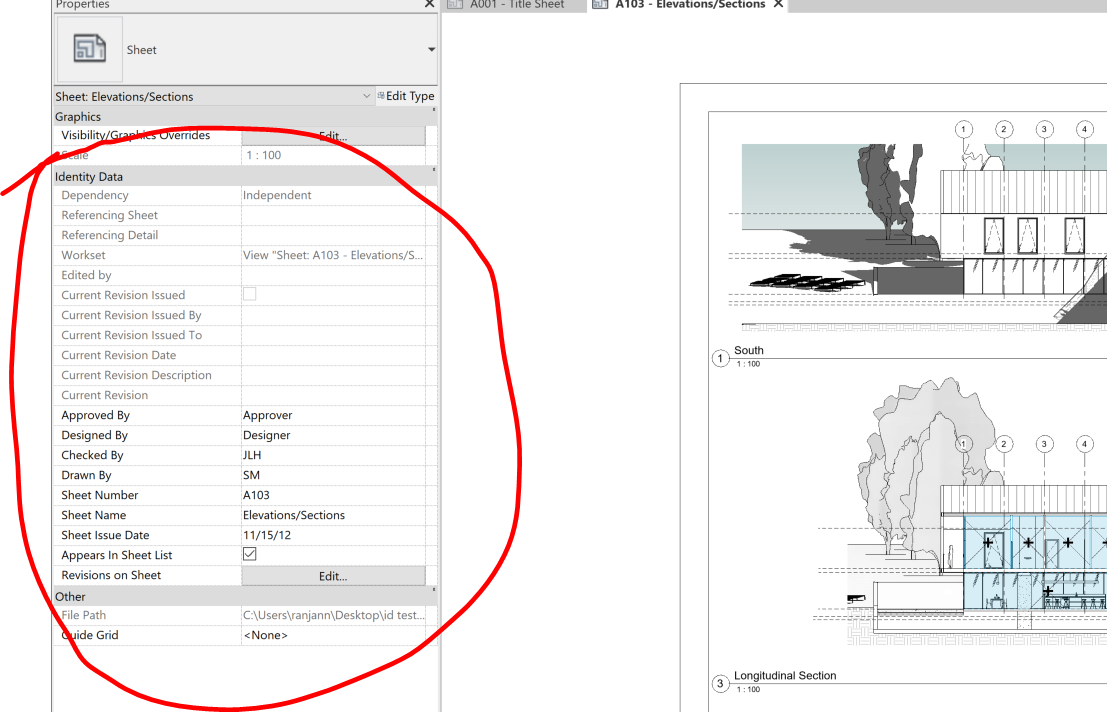Click the Sheet preview icon in the Type Selector
This screenshot has width=1107, height=712.
89,48
